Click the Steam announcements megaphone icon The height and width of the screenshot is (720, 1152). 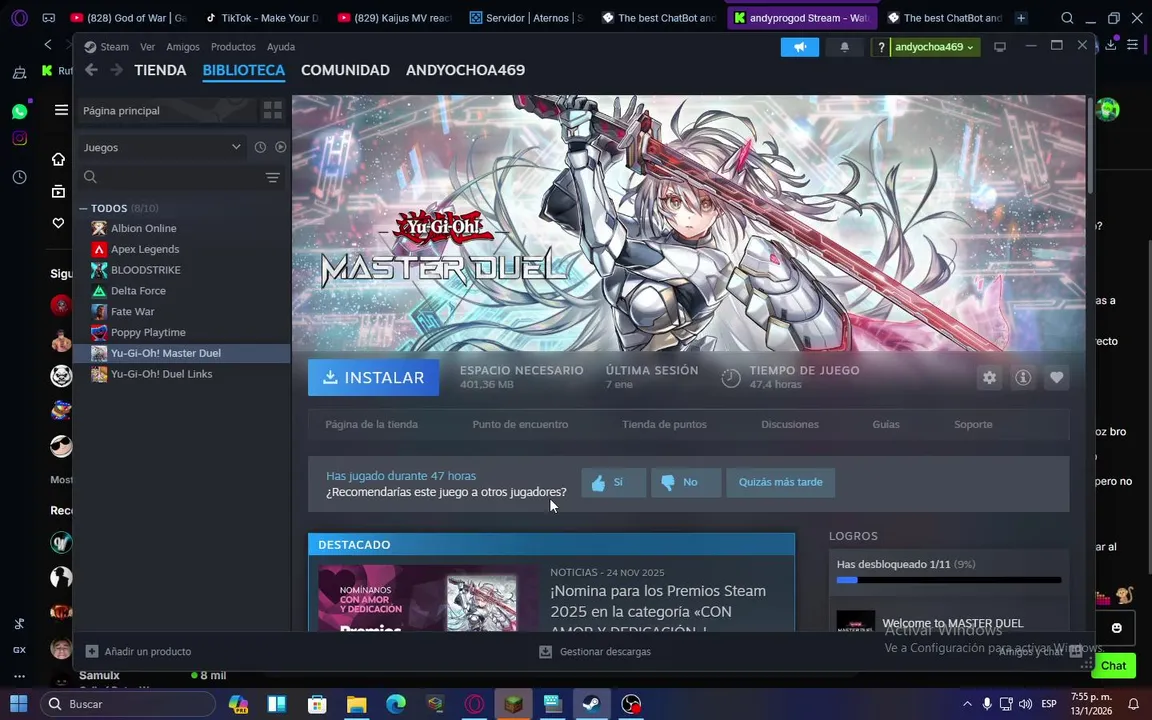click(799, 46)
